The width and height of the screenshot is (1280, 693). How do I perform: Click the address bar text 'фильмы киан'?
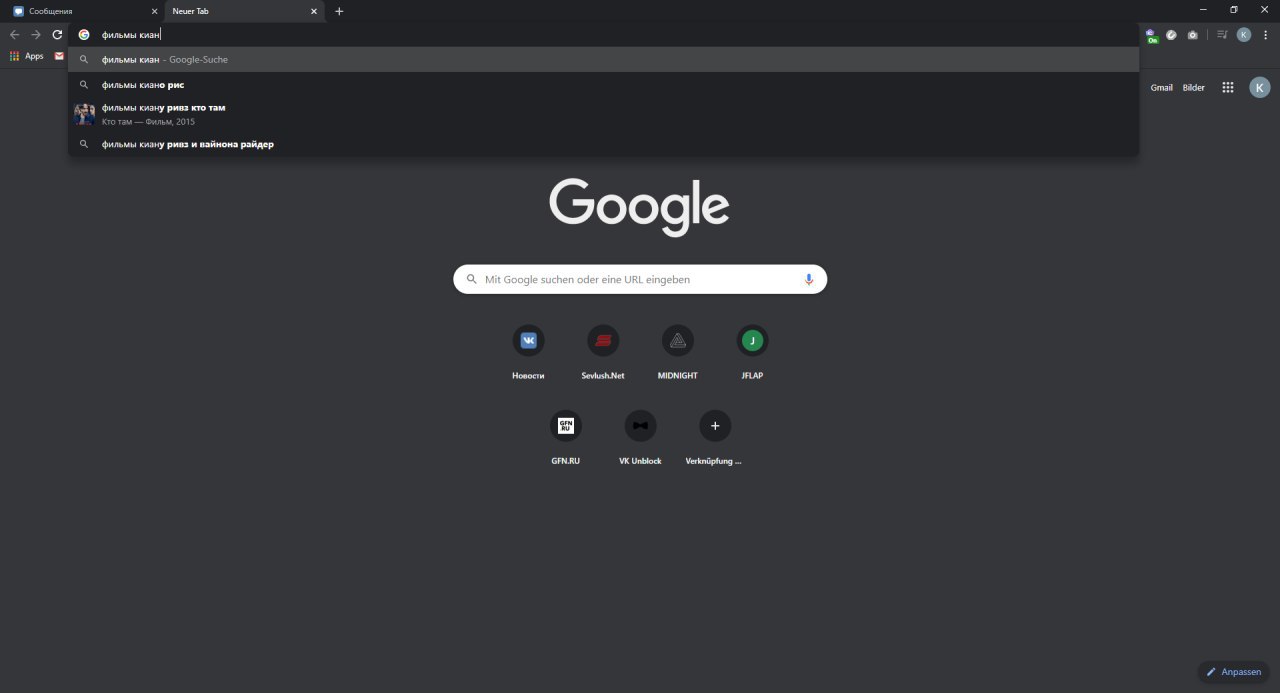(130, 34)
